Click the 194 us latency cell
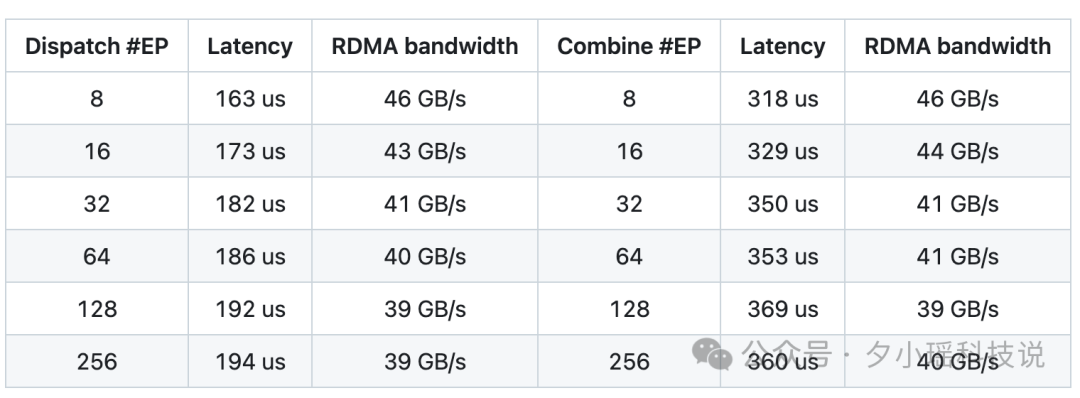The image size is (1080, 398). coord(250,362)
